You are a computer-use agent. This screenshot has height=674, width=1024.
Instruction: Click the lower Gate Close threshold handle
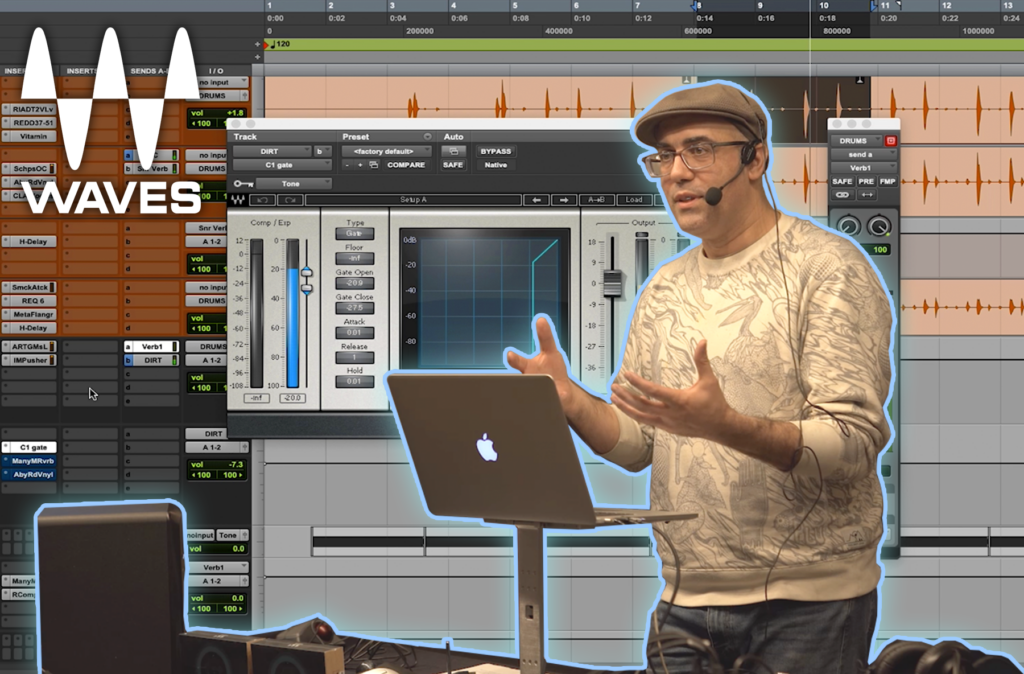click(306, 288)
